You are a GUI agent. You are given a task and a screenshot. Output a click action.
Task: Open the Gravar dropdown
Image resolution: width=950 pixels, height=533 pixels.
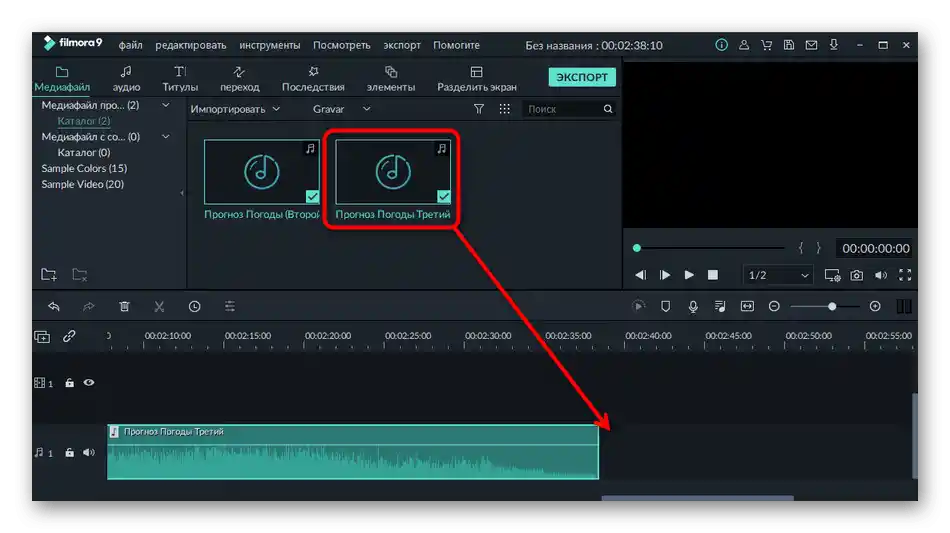[x=341, y=109]
